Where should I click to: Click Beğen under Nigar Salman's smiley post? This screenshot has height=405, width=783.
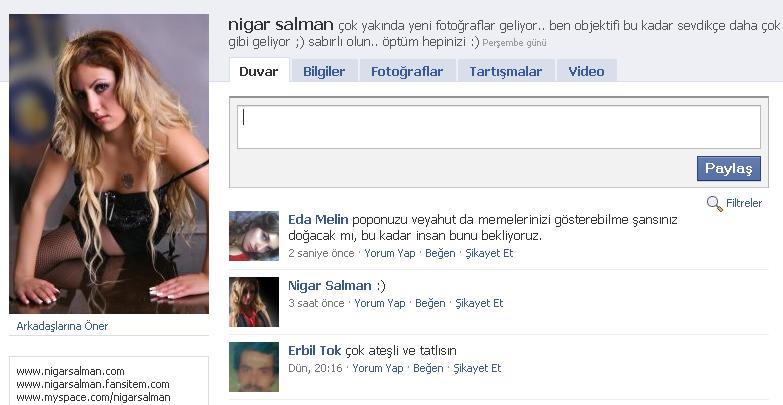(x=430, y=303)
